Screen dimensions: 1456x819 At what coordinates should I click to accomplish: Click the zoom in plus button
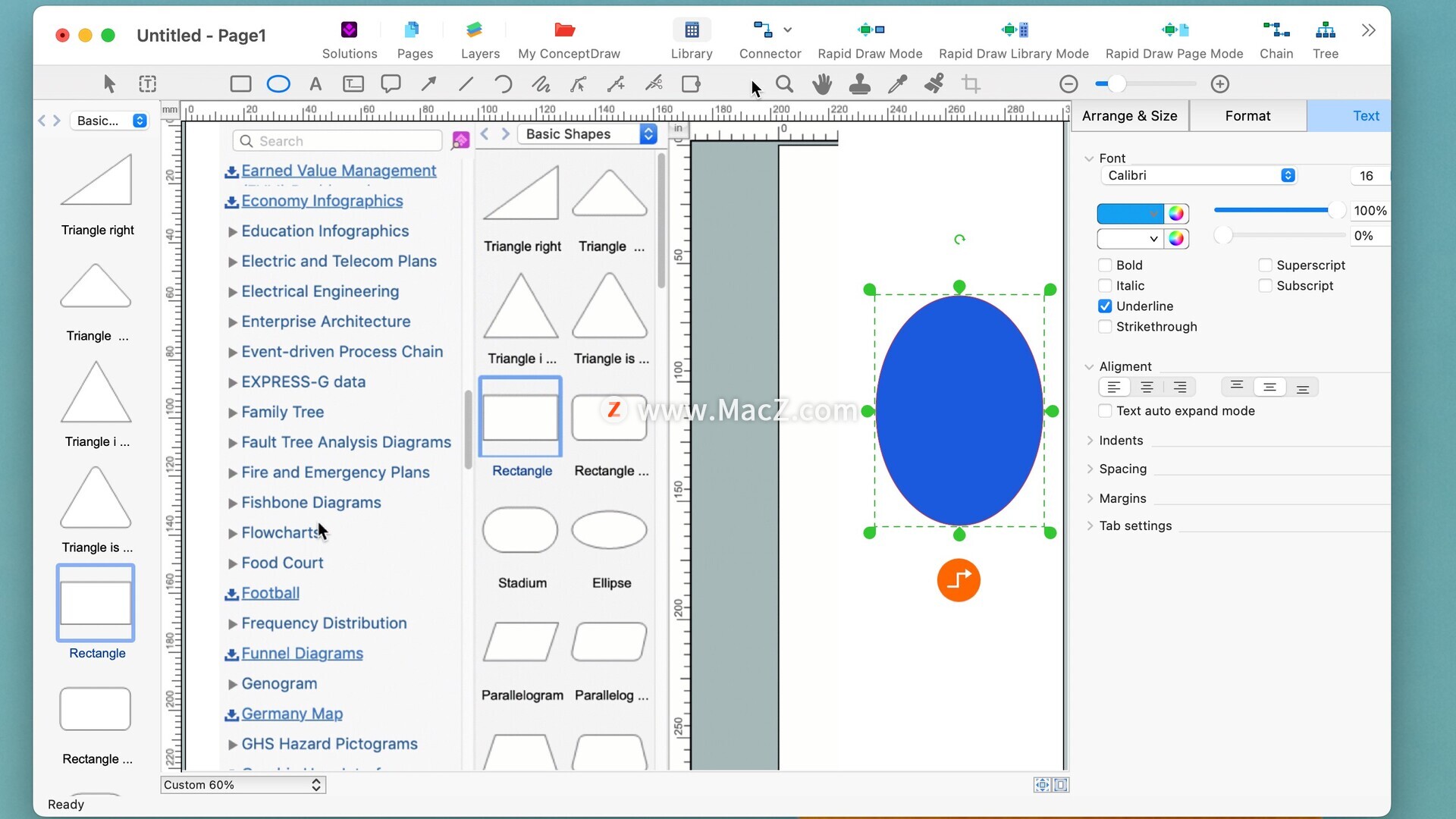[1220, 84]
